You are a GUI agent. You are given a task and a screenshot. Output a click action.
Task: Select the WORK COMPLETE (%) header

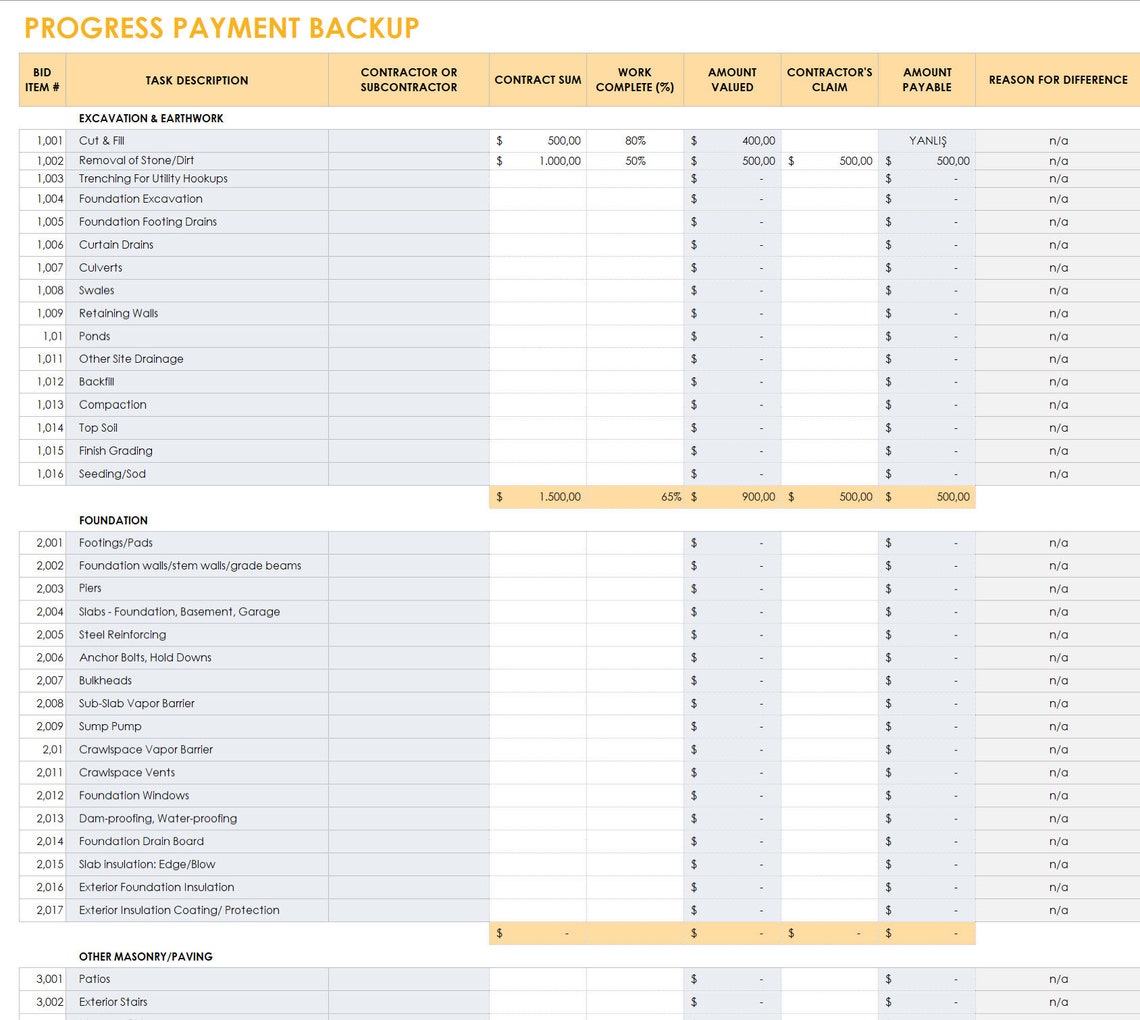pos(634,80)
